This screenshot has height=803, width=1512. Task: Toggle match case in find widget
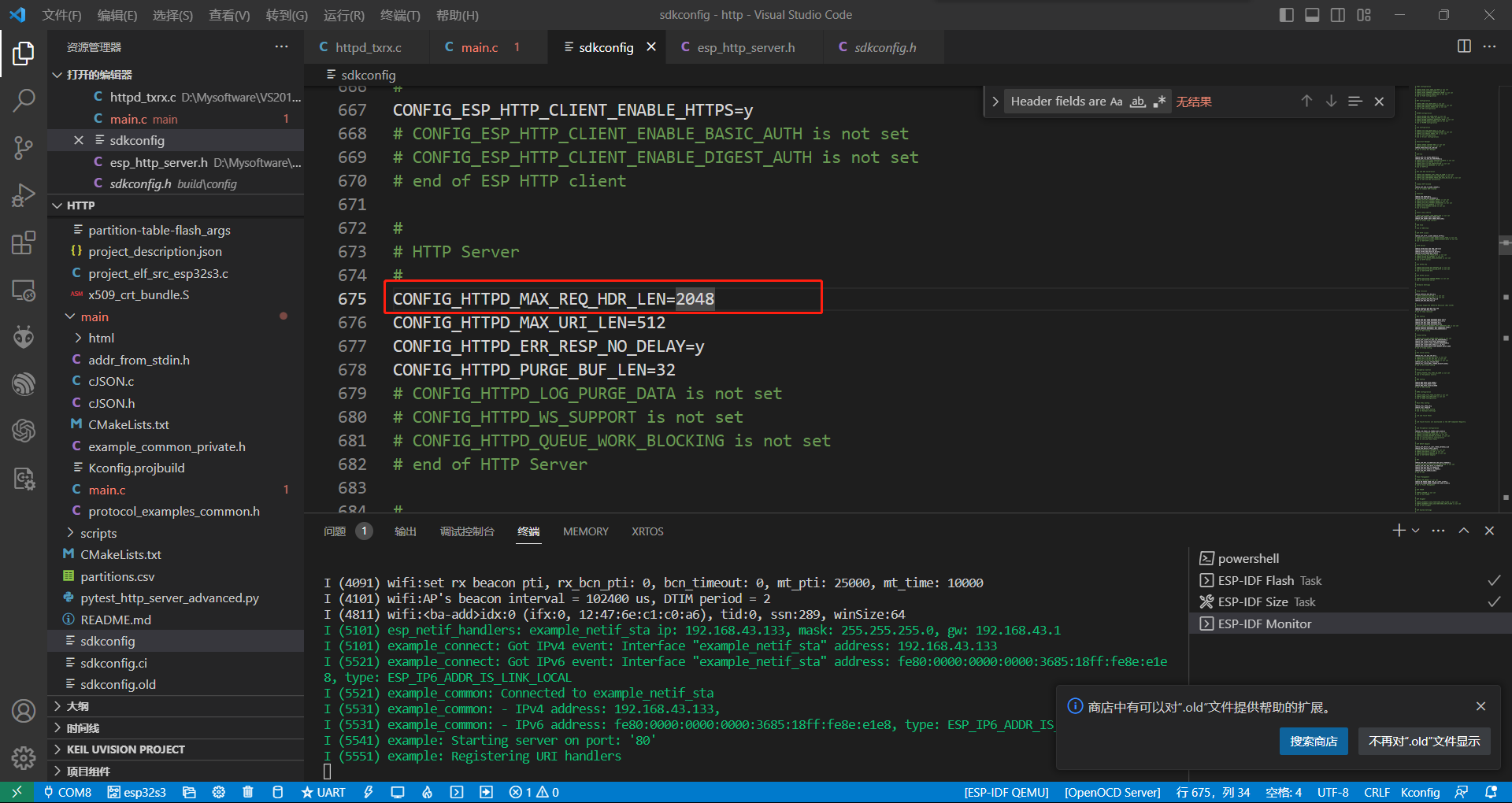pos(1116,102)
